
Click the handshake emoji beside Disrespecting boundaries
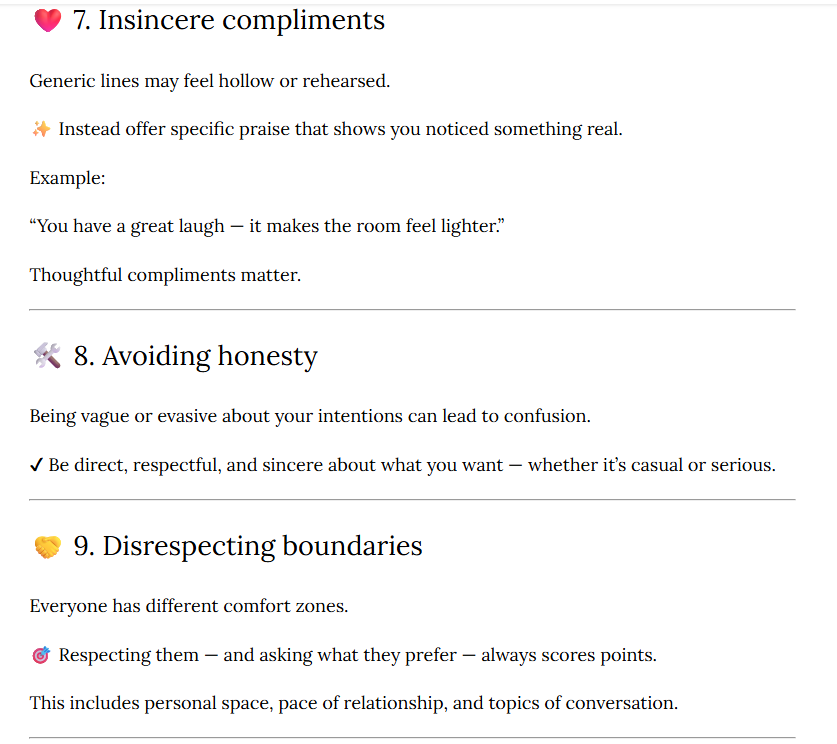tap(47, 547)
